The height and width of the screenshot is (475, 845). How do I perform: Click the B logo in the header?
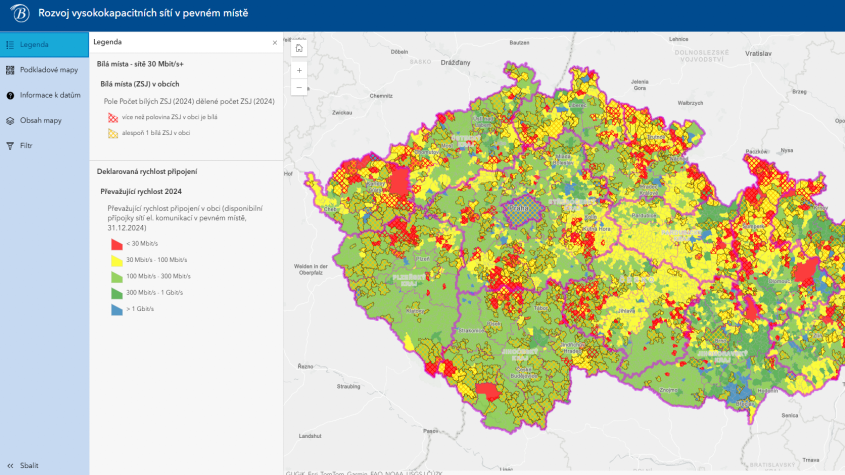click(19, 14)
